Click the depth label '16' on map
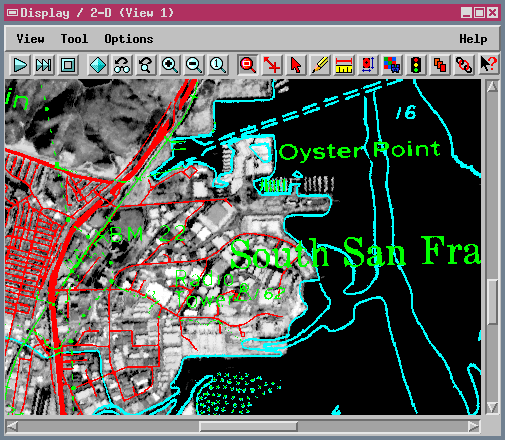Image resolution: width=505 pixels, height=440 pixels. click(x=406, y=112)
